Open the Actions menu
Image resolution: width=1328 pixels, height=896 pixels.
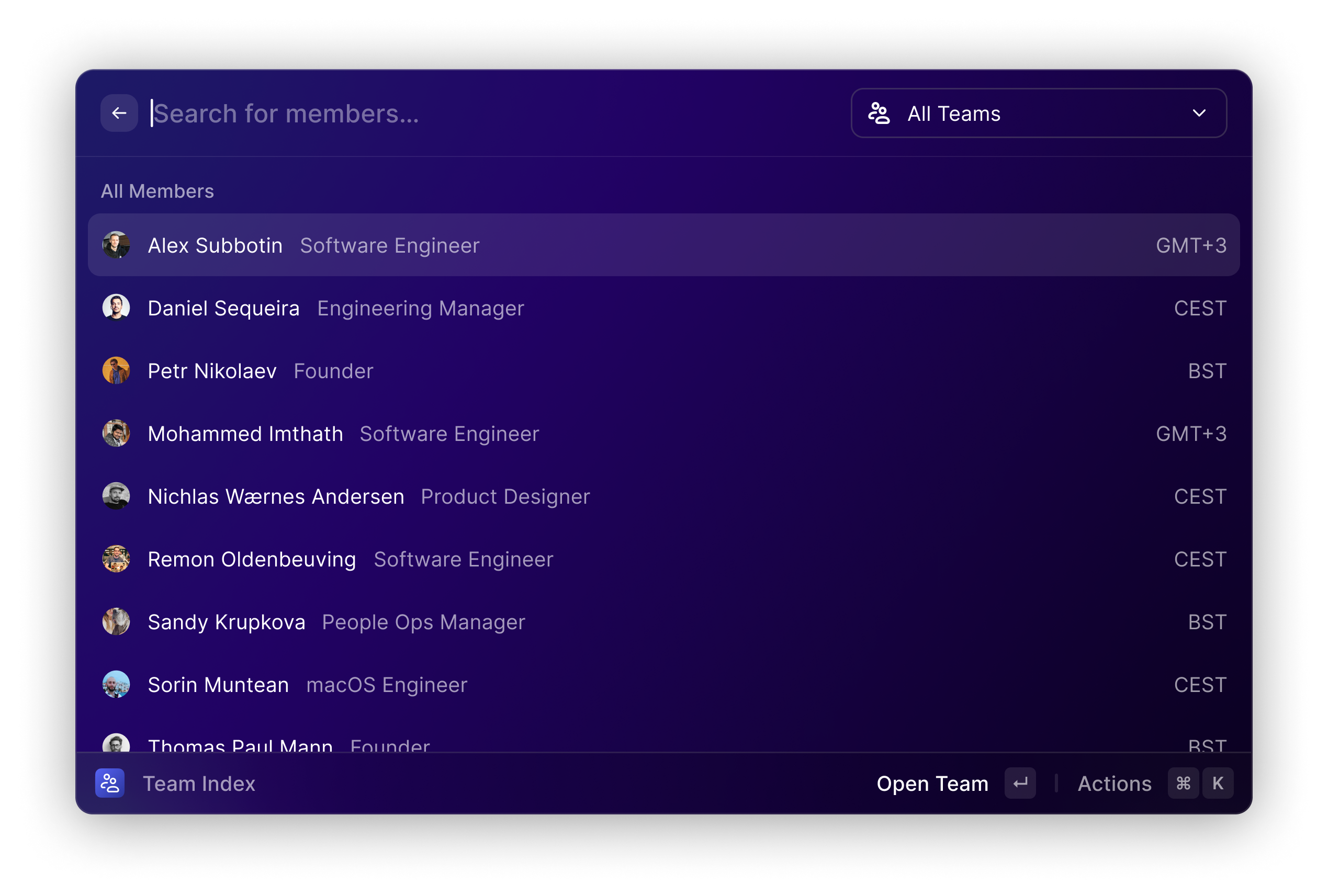[x=1115, y=783]
